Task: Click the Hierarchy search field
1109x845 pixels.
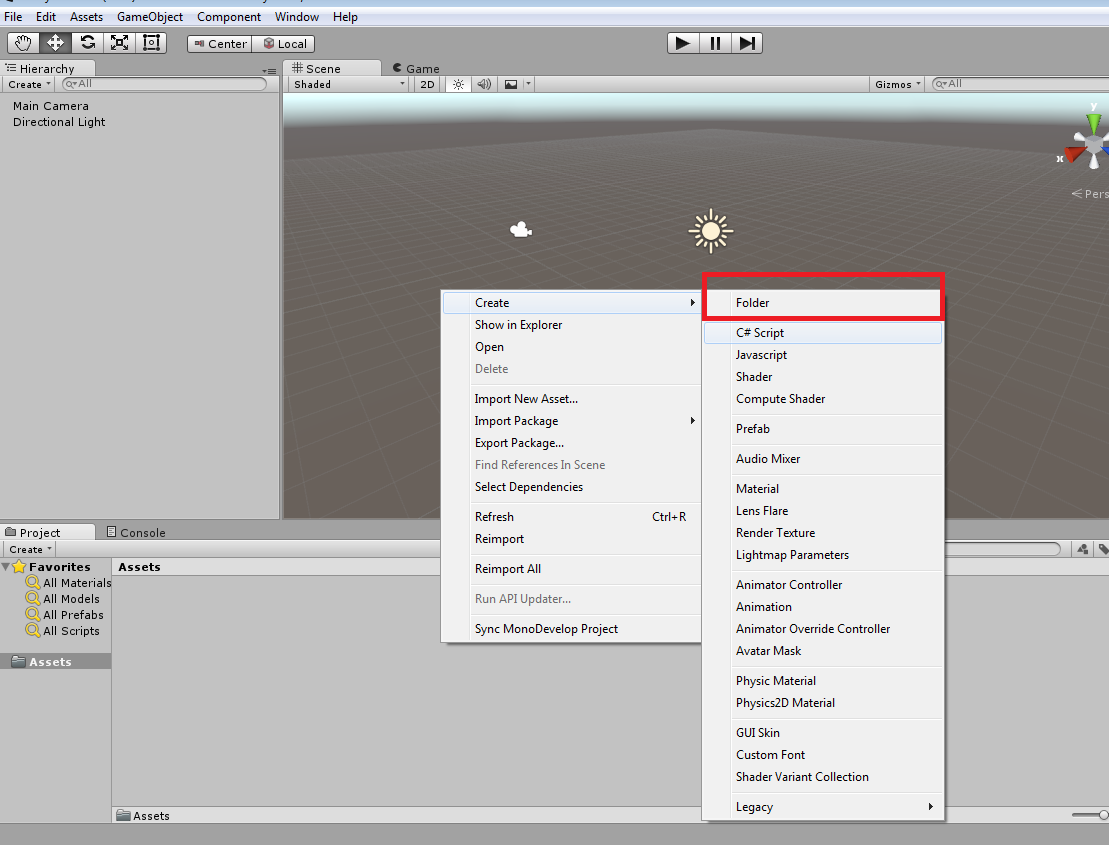Action: (165, 84)
